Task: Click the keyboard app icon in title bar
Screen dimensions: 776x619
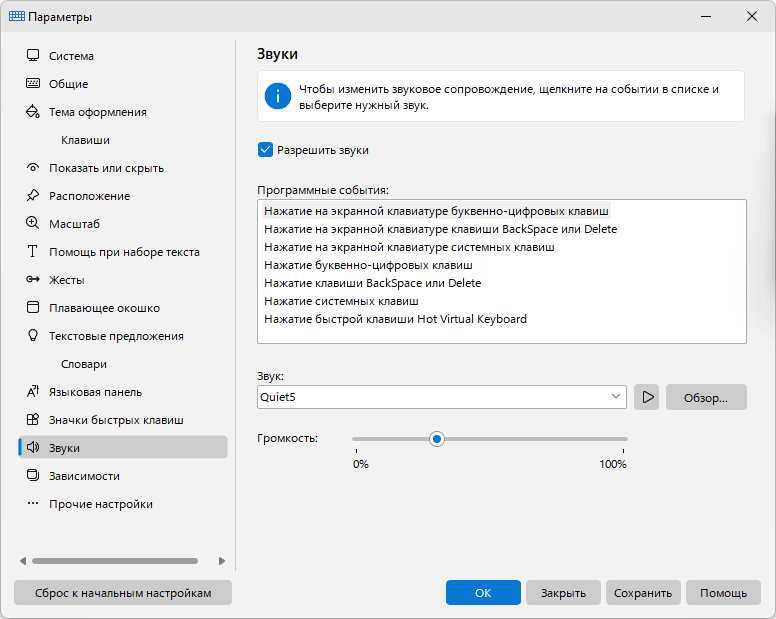Action: point(17,16)
